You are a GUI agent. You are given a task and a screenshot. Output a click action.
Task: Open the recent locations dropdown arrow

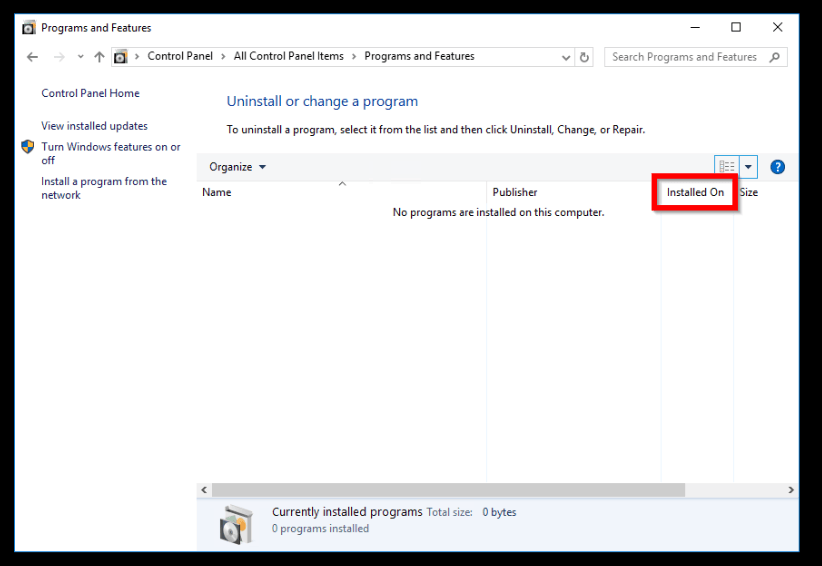click(x=80, y=57)
